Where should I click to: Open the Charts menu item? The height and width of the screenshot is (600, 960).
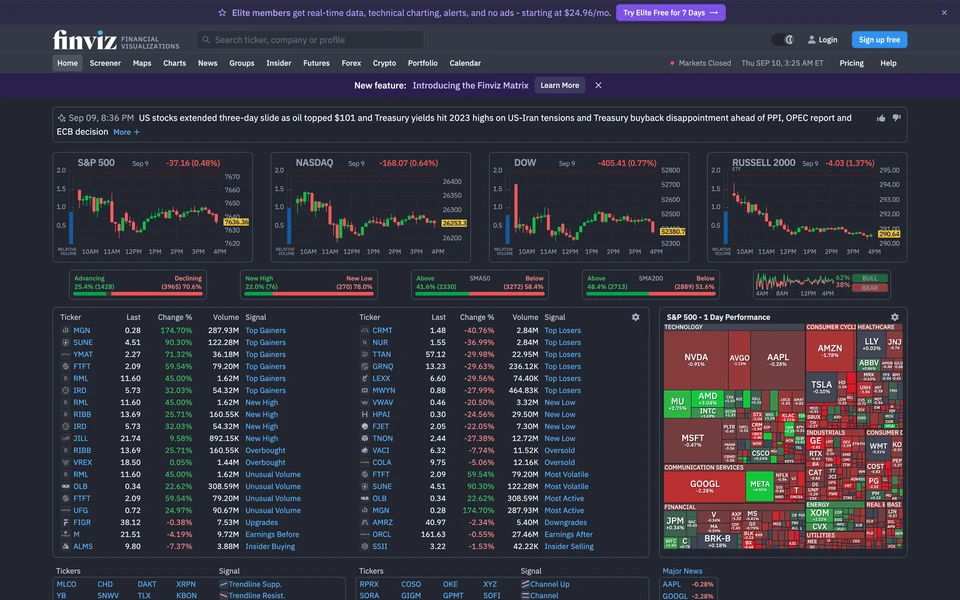174,63
